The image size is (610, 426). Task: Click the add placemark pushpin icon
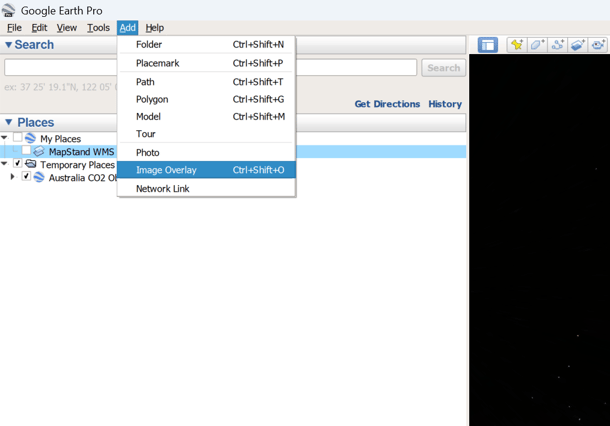point(517,45)
